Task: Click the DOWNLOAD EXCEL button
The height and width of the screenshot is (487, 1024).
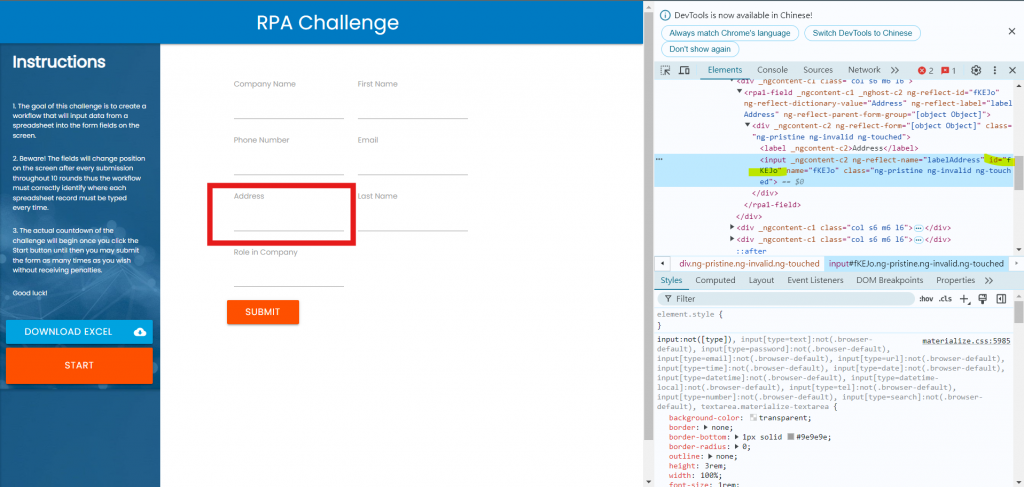Action: tap(79, 332)
